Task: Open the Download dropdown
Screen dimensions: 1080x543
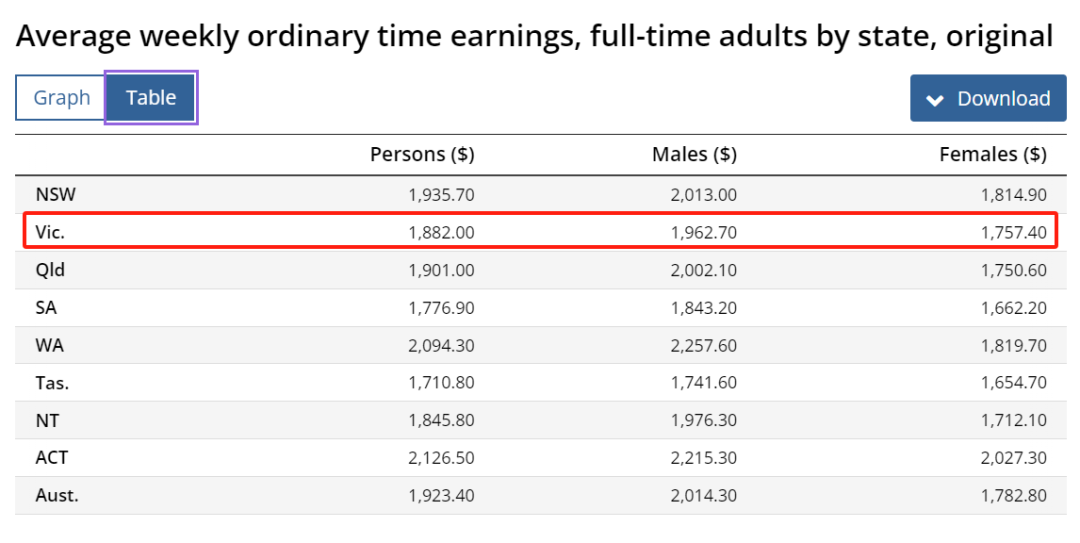Action: [988, 98]
